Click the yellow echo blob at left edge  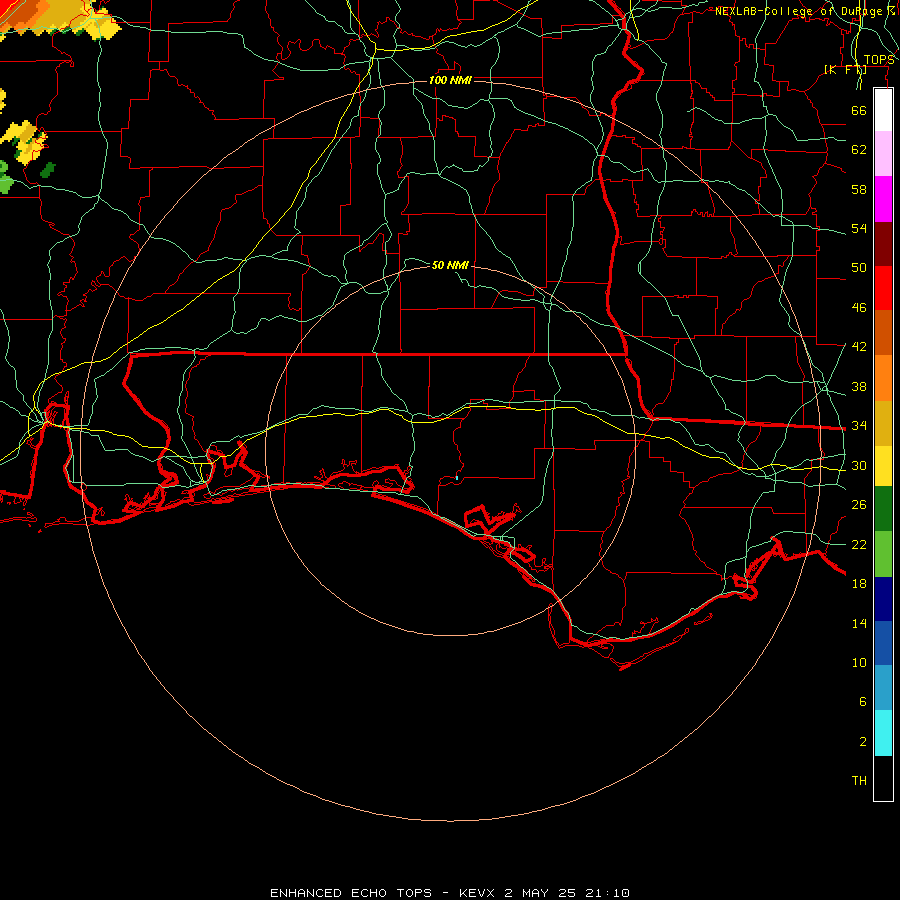24,142
